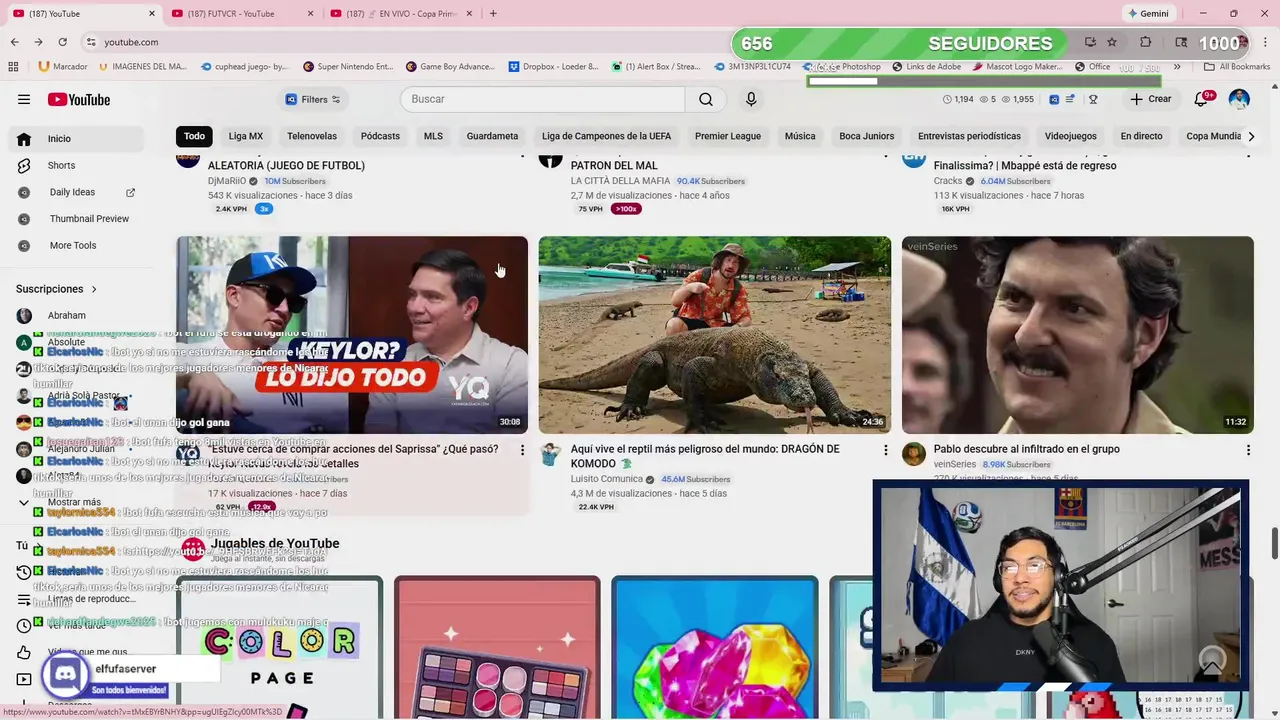Select the Todo category chip

(194, 136)
